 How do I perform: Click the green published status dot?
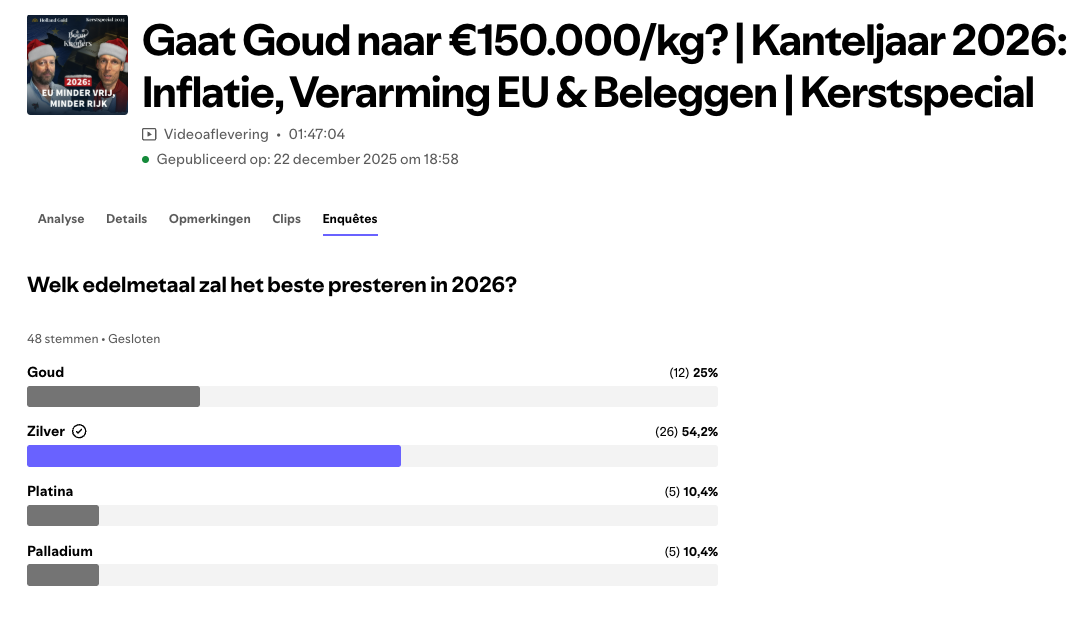click(x=146, y=159)
